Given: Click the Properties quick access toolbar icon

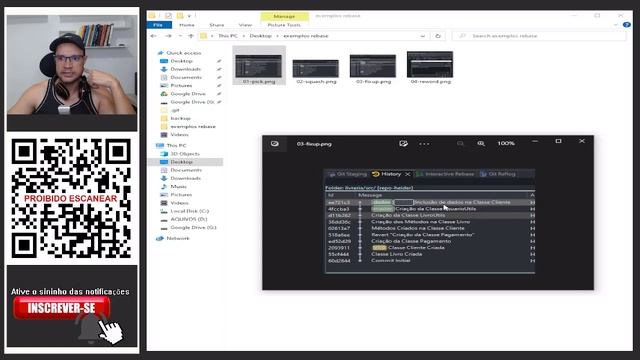Looking at the screenshot, I should tap(168, 16).
